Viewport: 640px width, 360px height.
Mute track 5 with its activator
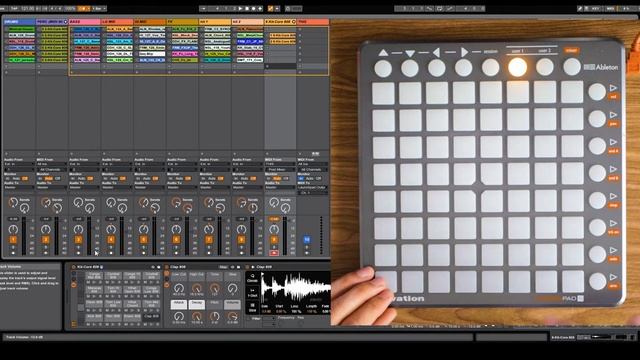pyautogui.click(x=144, y=240)
